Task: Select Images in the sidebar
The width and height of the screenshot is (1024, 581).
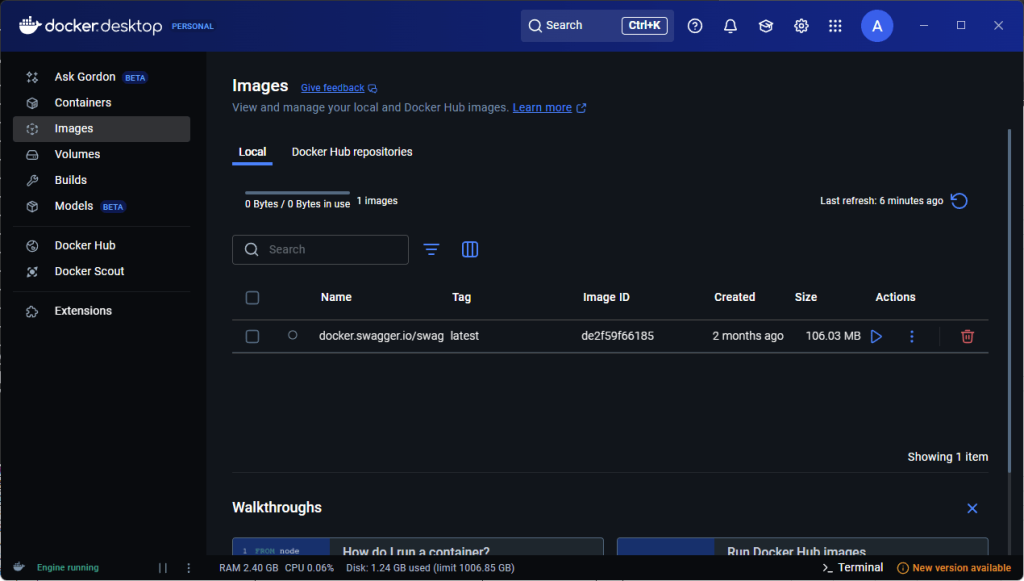Action: (x=101, y=129)
